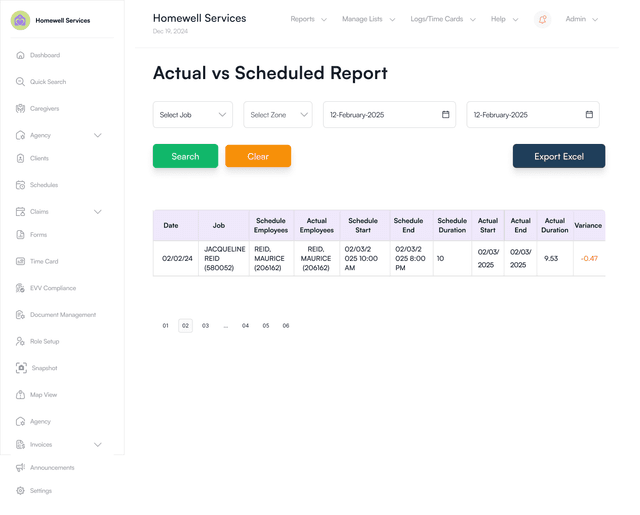Open the Reports menu
Image resolution: width=640 pixels, height=515 pixels.
click(308, 19)
